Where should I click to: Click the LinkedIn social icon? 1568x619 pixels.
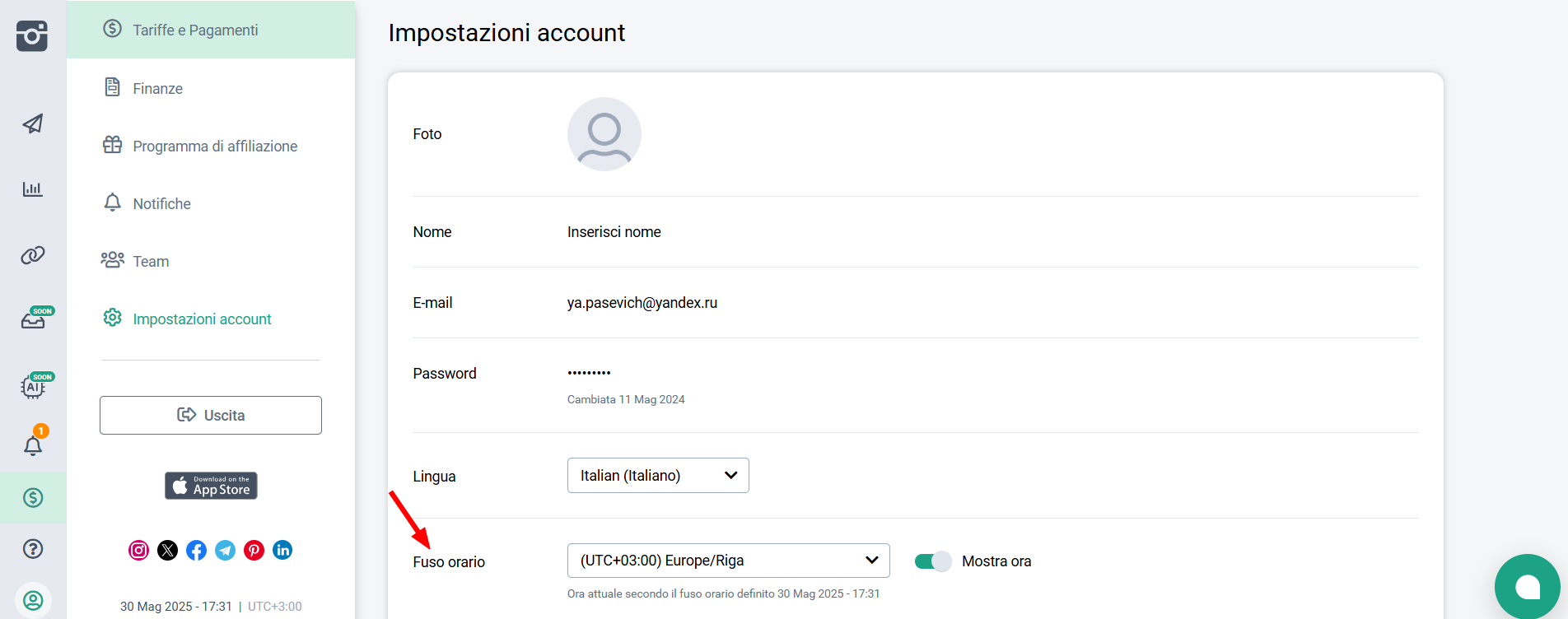(x=282, y=550)
